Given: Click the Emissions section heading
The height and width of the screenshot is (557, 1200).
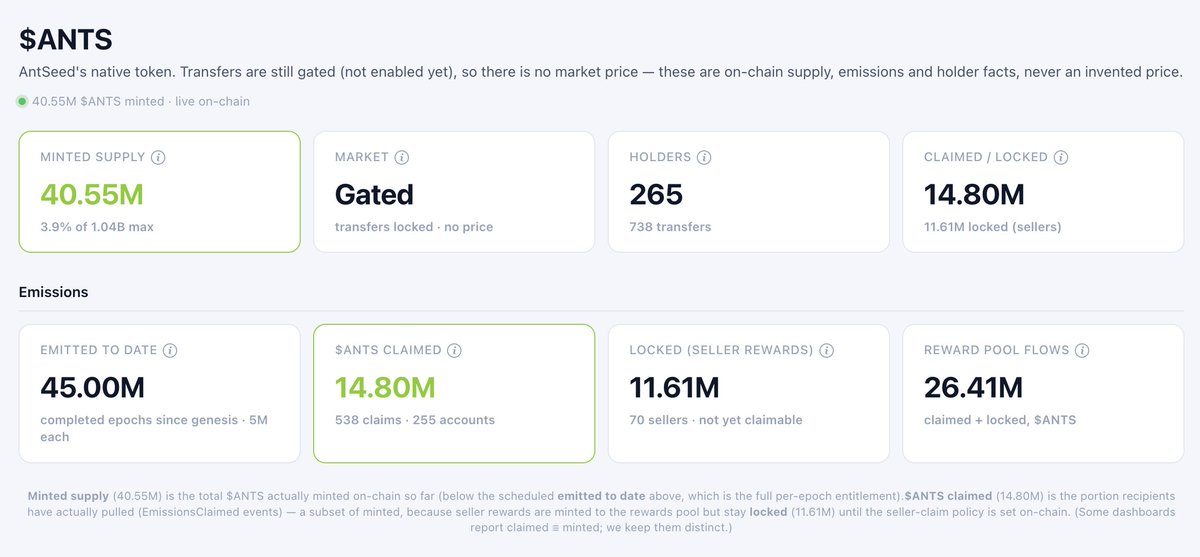Looking at the screenshot, I should (x=54, y=292).
